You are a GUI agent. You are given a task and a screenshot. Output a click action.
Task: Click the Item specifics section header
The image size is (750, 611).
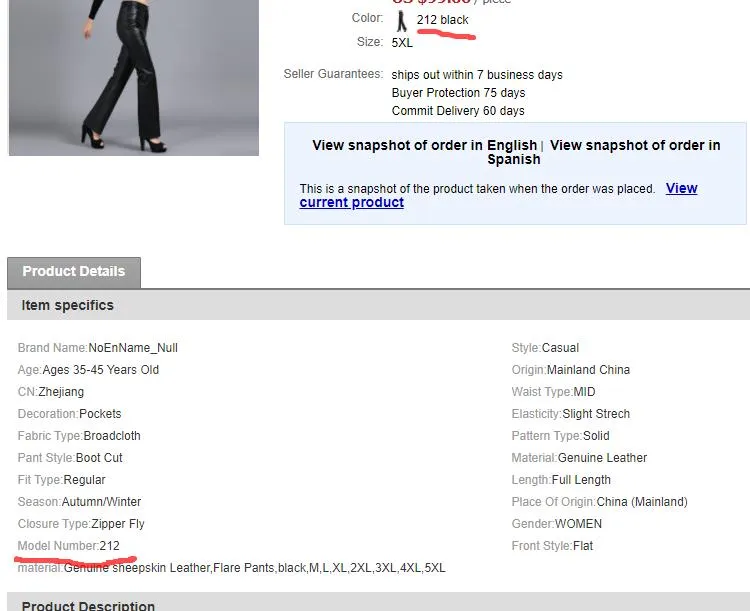pos(68,306)
